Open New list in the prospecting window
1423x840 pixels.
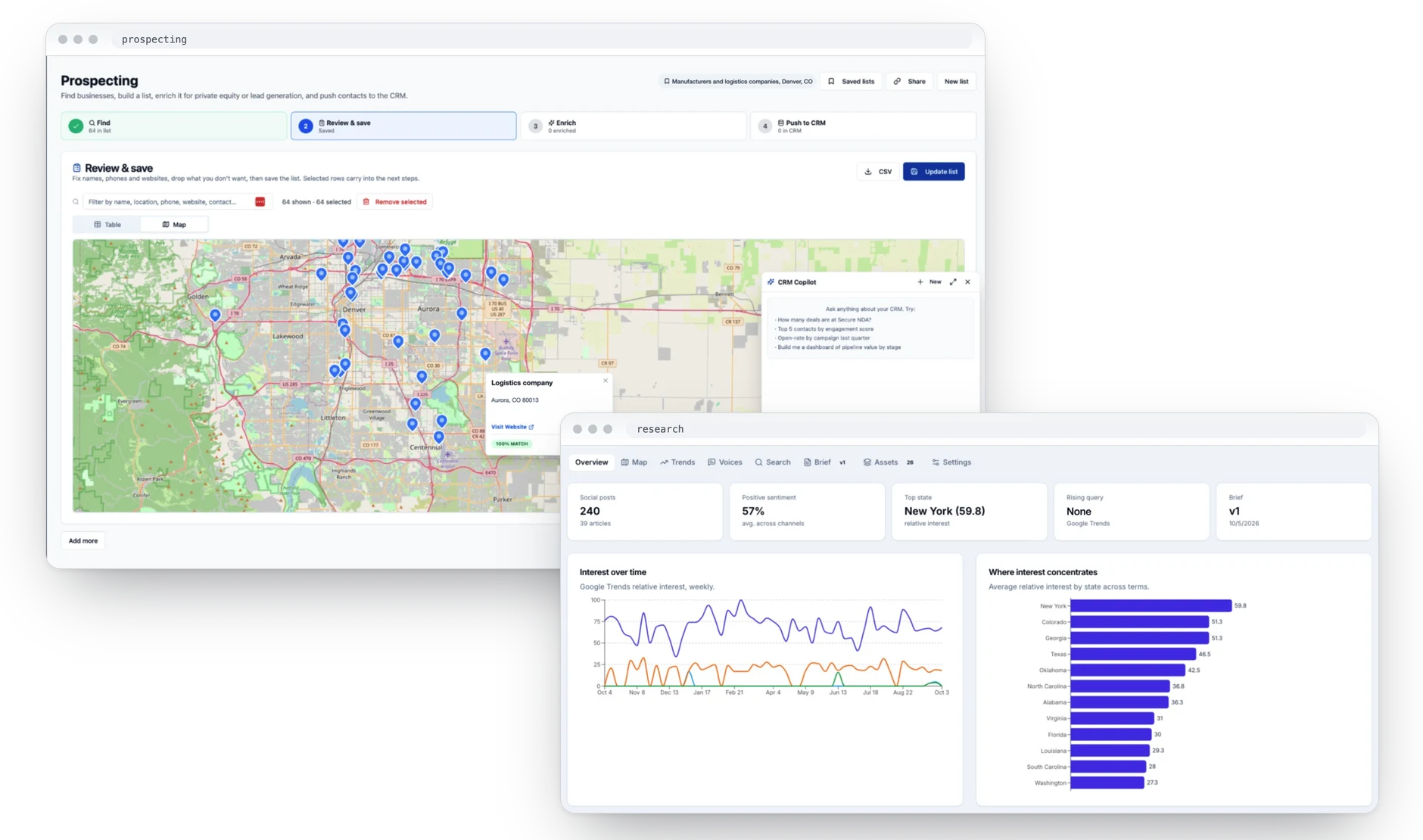click(x=956, y=81)
